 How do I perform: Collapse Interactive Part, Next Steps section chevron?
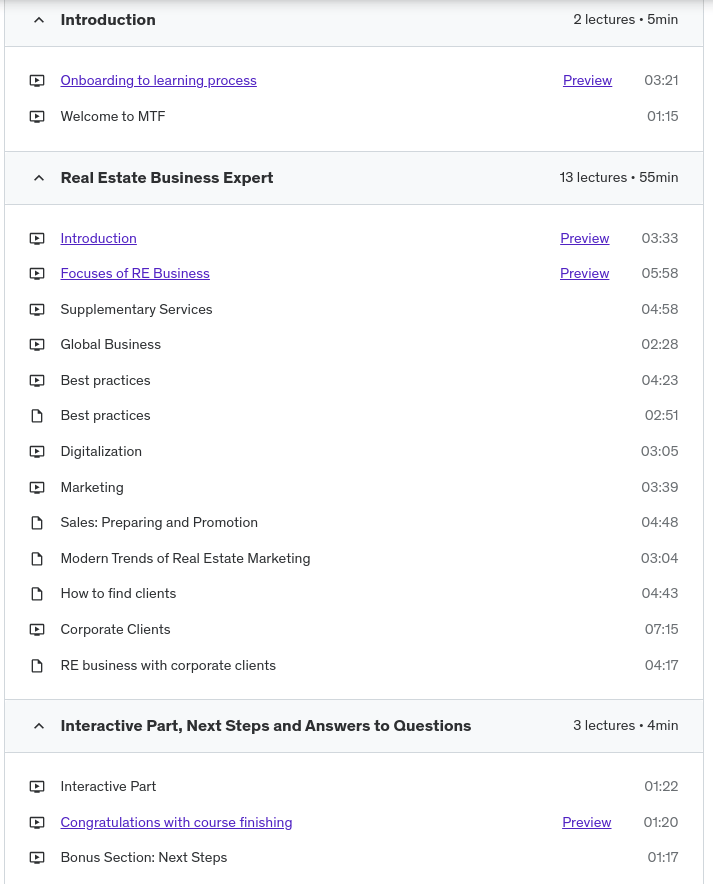39,726
